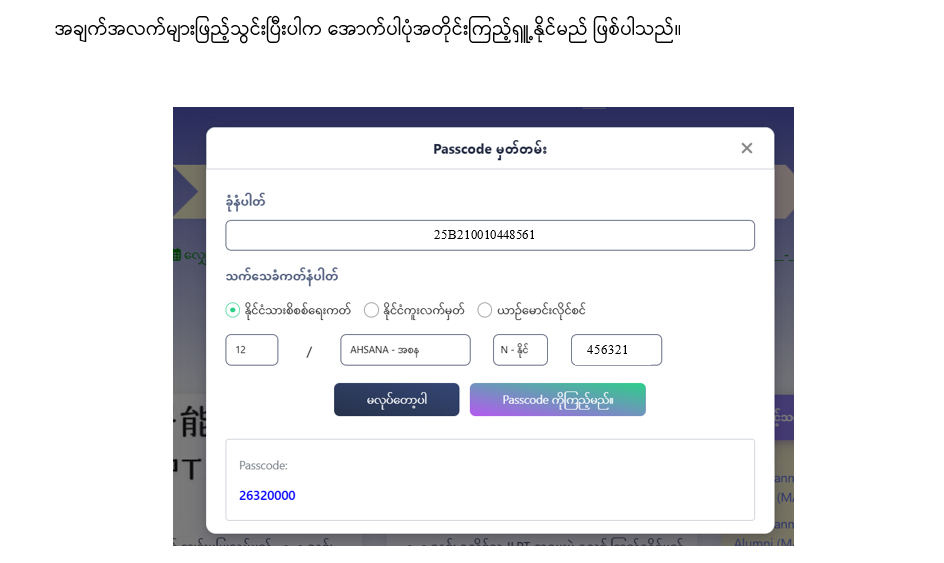The height and width of the screenshot is (563, 944).
Task: Click the green grid icon behind dialog
Action: pos(178,255)
